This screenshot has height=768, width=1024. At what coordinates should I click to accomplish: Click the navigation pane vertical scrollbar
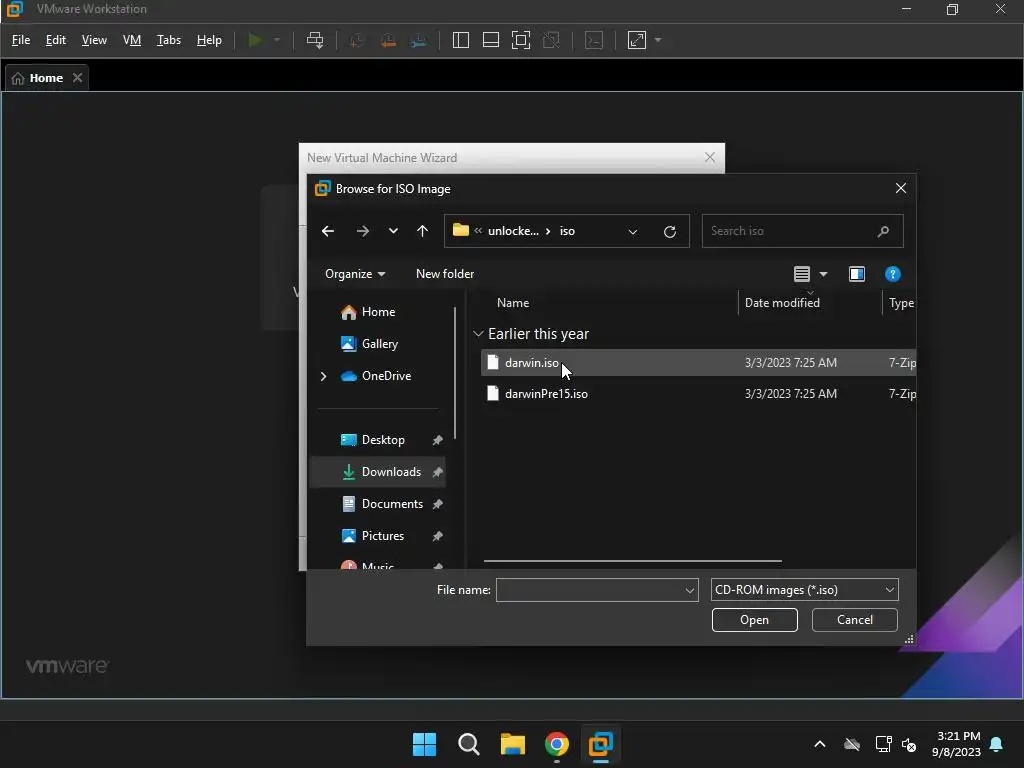455,374
